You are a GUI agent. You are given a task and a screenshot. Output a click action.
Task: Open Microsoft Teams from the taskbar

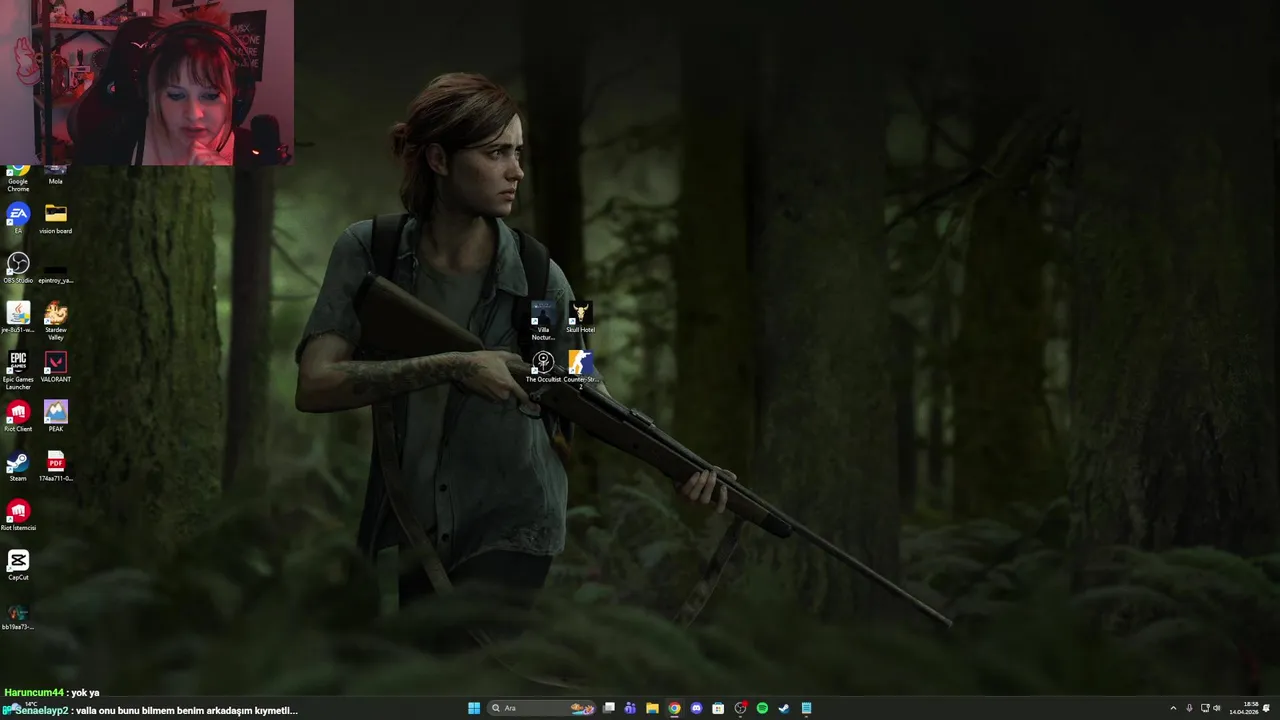[x=630, y=708]
